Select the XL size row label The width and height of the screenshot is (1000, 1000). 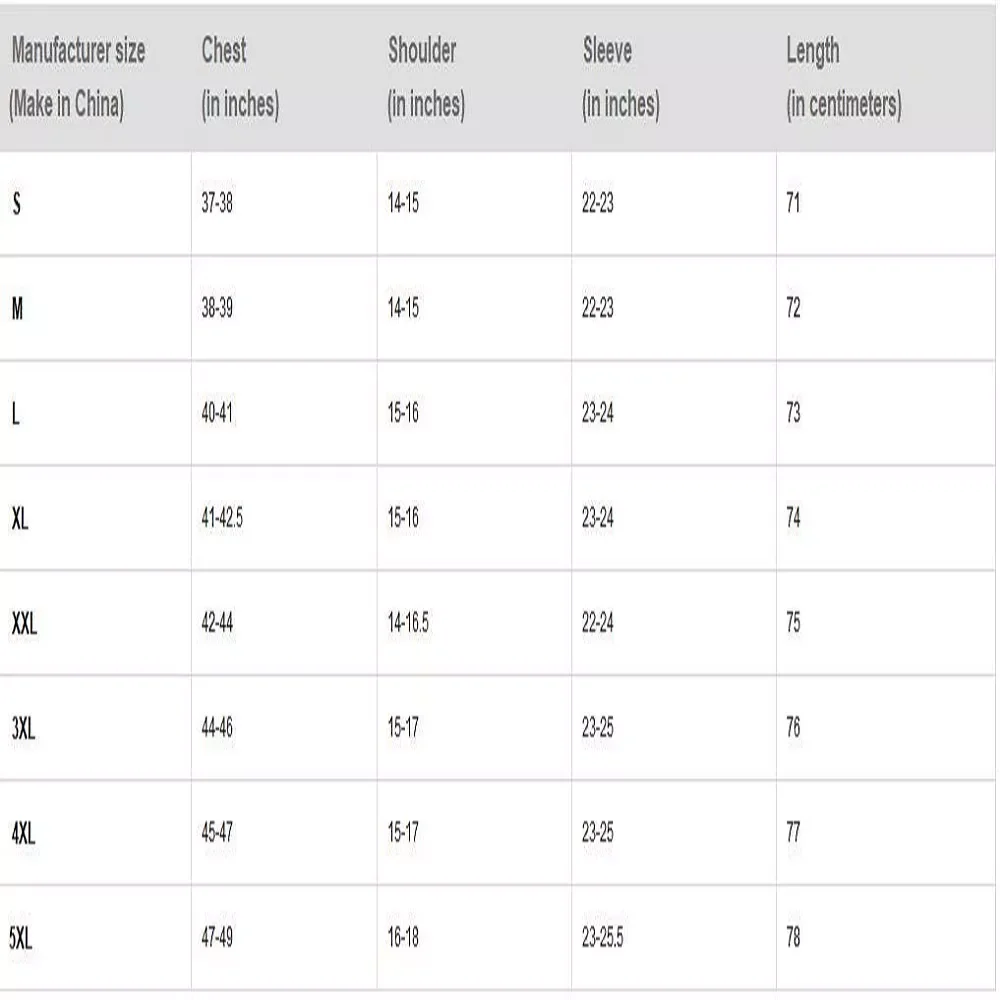20,518
